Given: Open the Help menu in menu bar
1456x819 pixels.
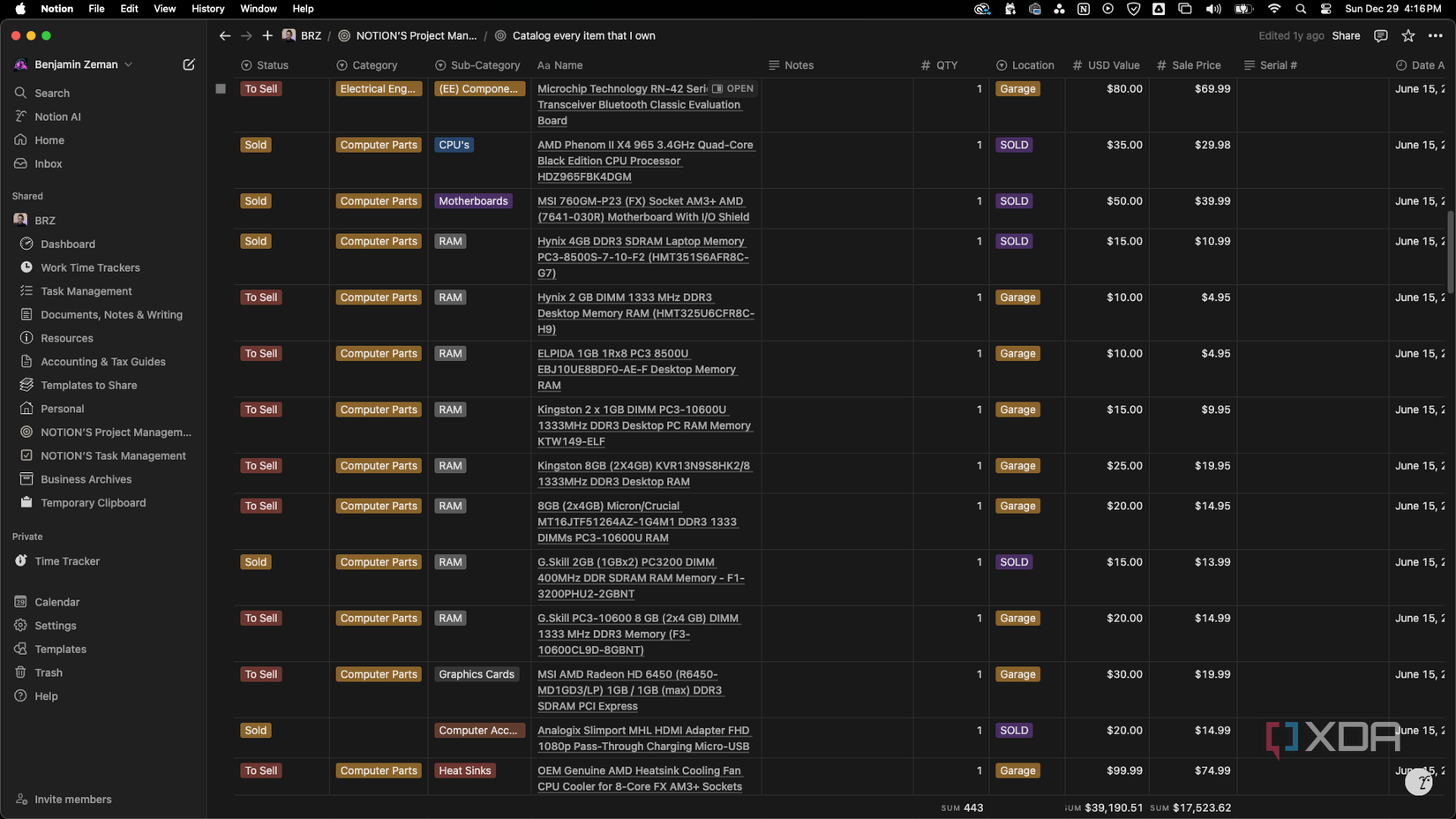Looking at the screenshot, I should click(303, 9).
